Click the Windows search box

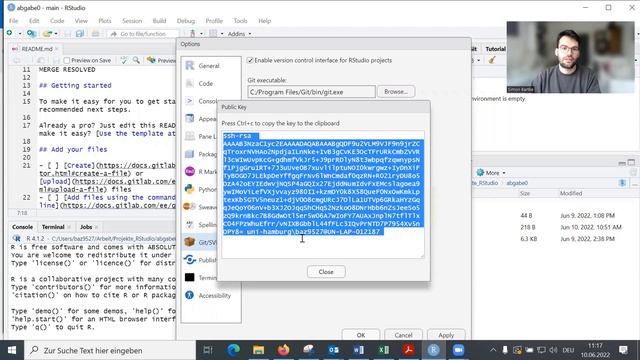(x=110, y=350)
